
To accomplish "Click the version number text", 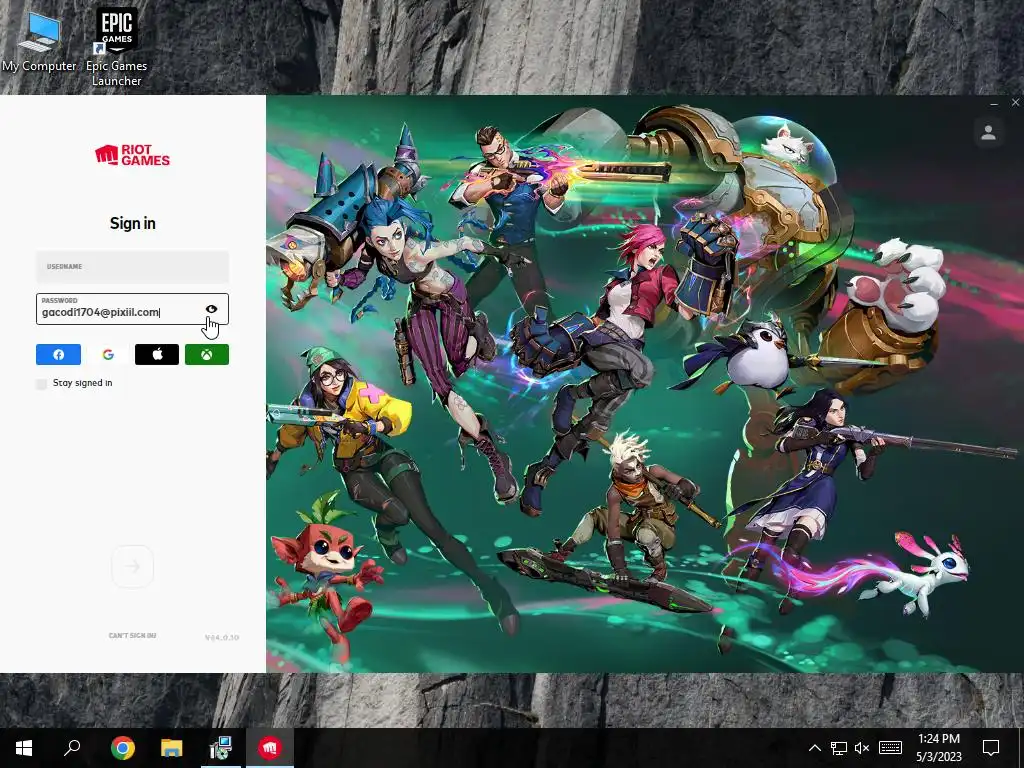I will coord(222,637).
